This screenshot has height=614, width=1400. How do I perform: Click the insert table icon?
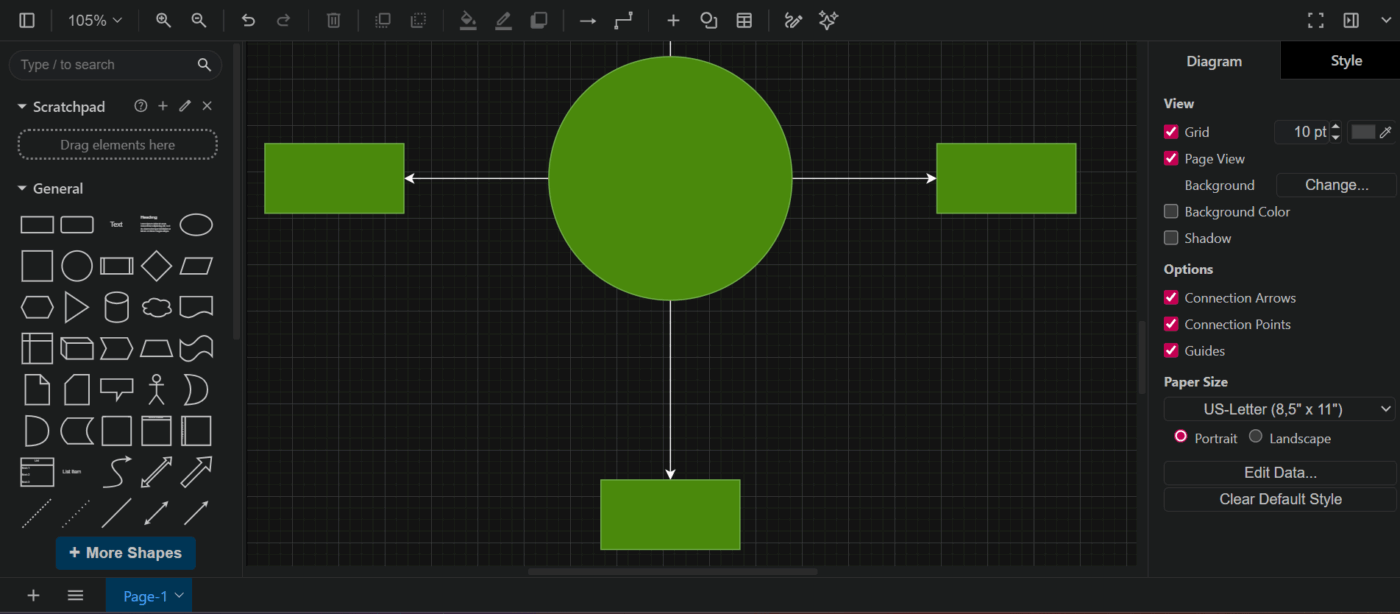tap(744, 20)
